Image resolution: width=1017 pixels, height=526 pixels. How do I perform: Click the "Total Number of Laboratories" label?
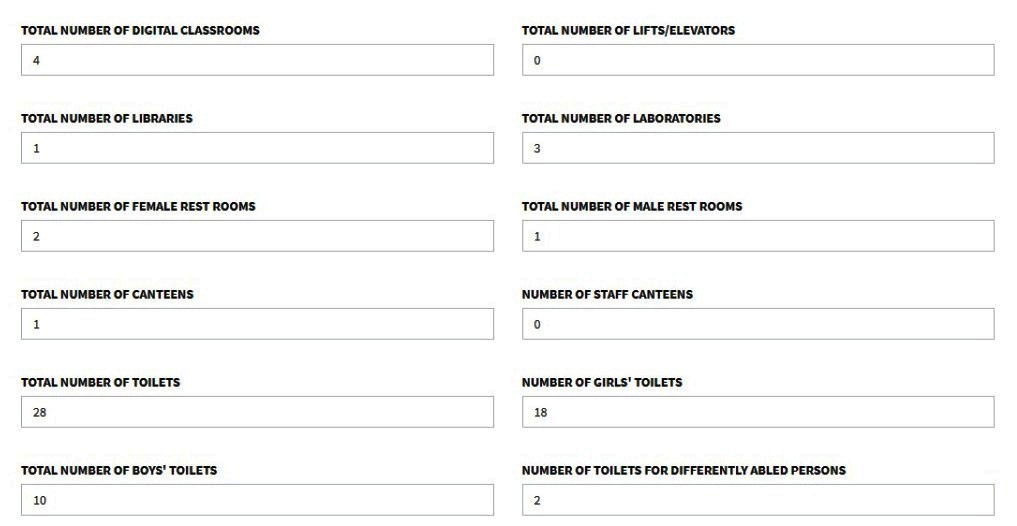pos(621,119)
